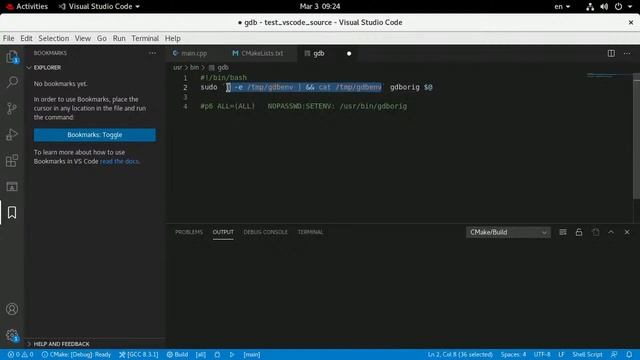Open the Extensions view
This screenshot has width=640, height=360.
12,160
